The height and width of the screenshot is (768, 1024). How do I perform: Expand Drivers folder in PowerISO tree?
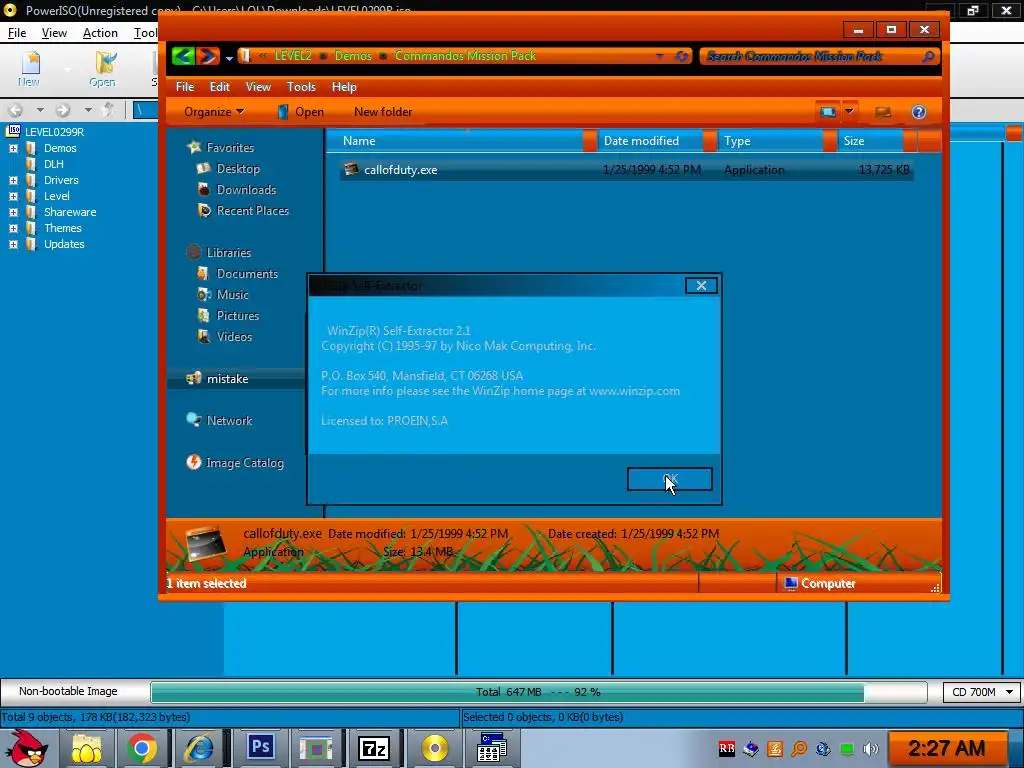point(13,180)
